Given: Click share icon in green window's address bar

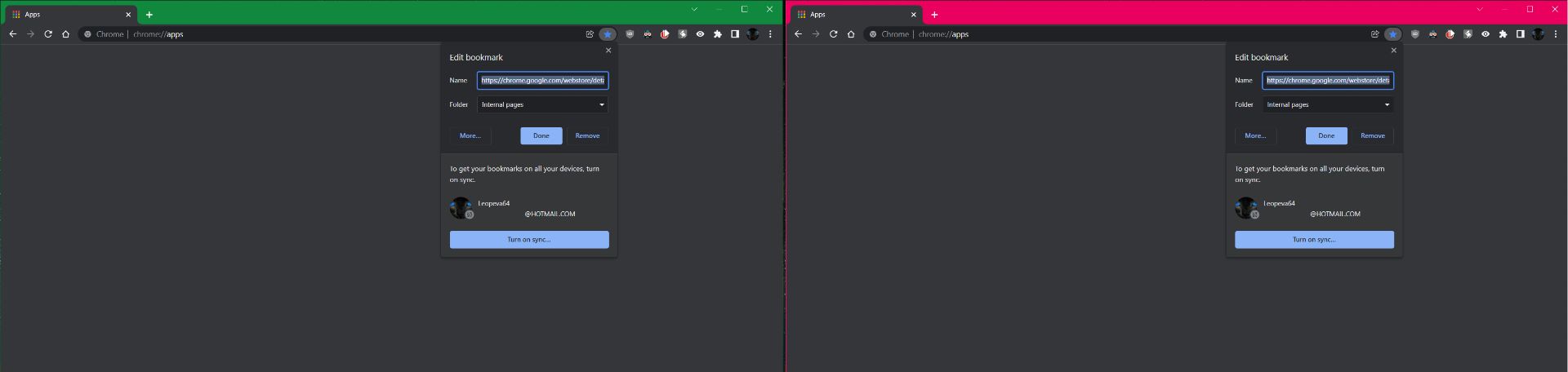Looking at the screenshot, I should pos(590,34).
